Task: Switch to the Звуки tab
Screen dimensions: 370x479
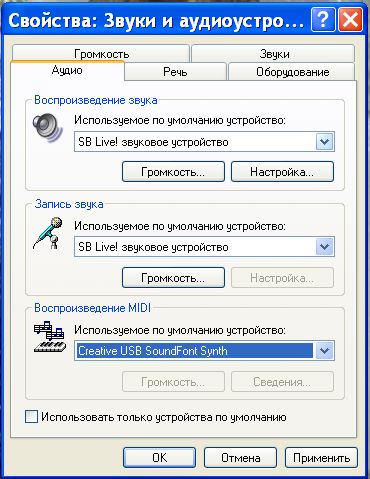Action: click(273, 54)
